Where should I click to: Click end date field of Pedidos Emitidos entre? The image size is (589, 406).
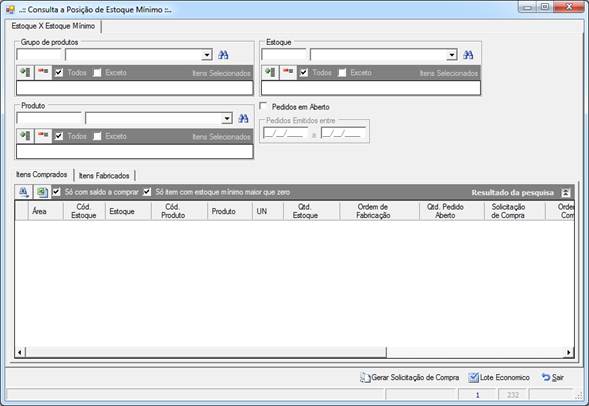(x=344, y=133)
